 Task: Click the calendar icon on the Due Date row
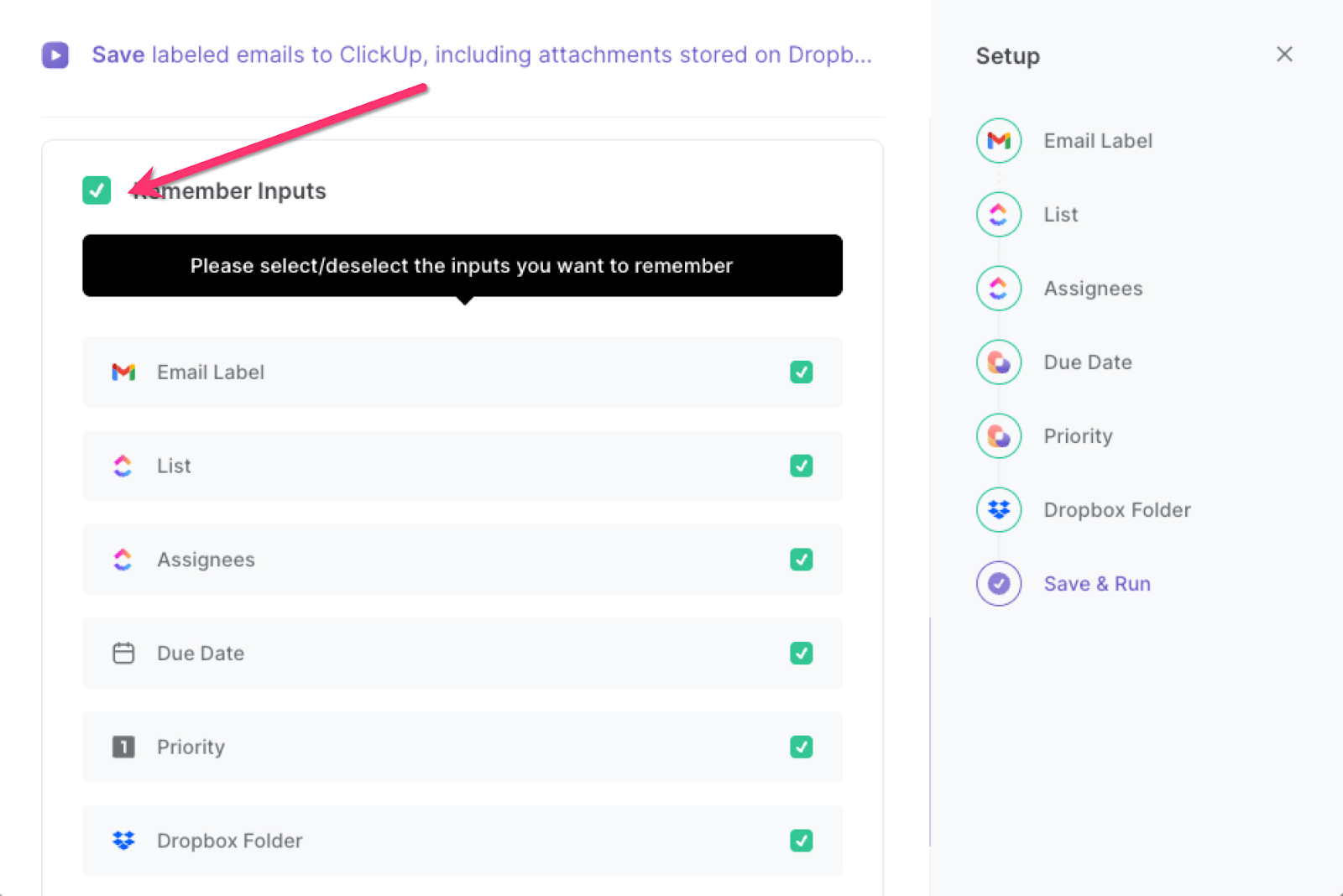point(123,654)
